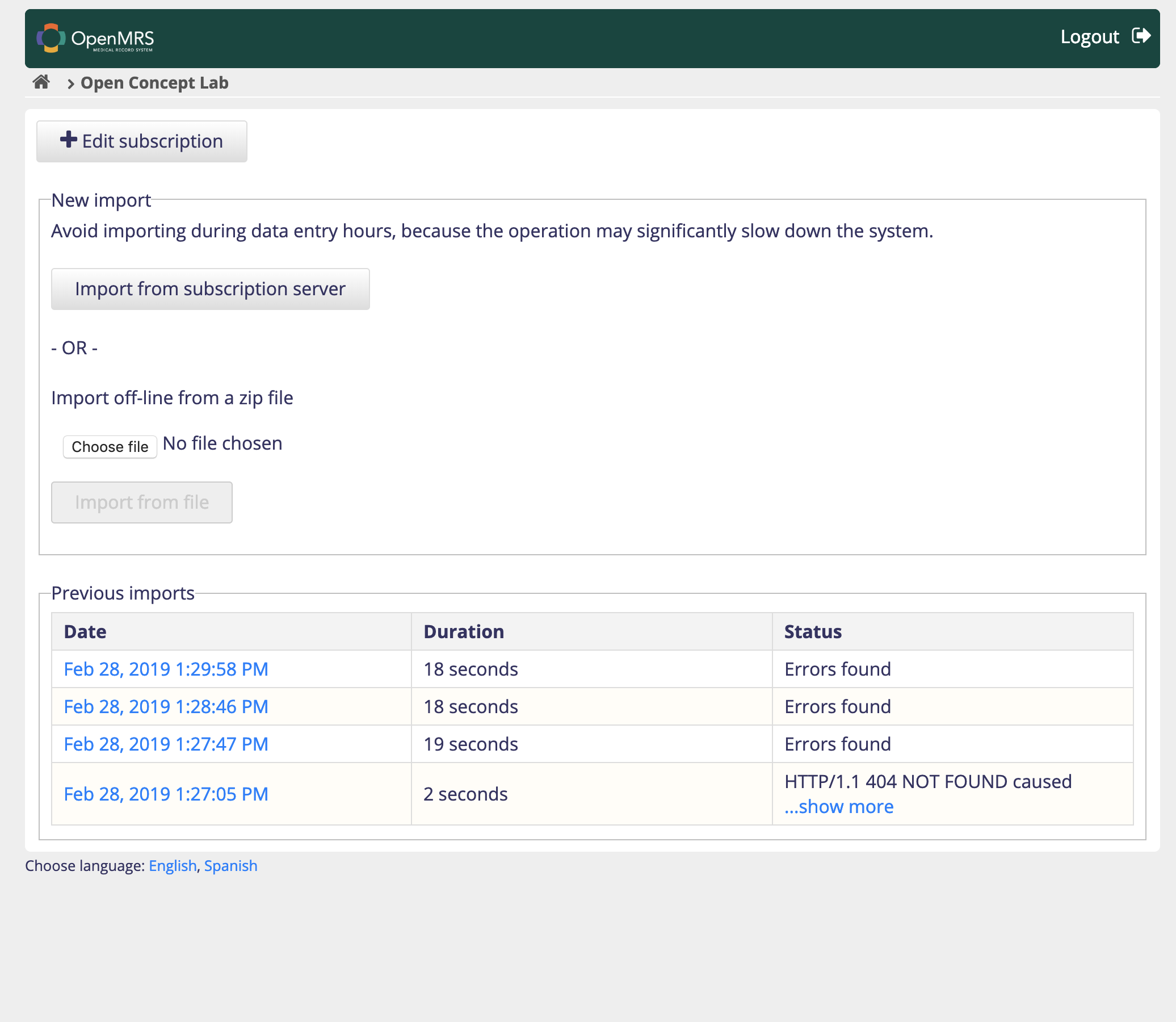Start an import from the subscription server
The width and height of the screenshot is (1176, 1022).
pos(210,288)
